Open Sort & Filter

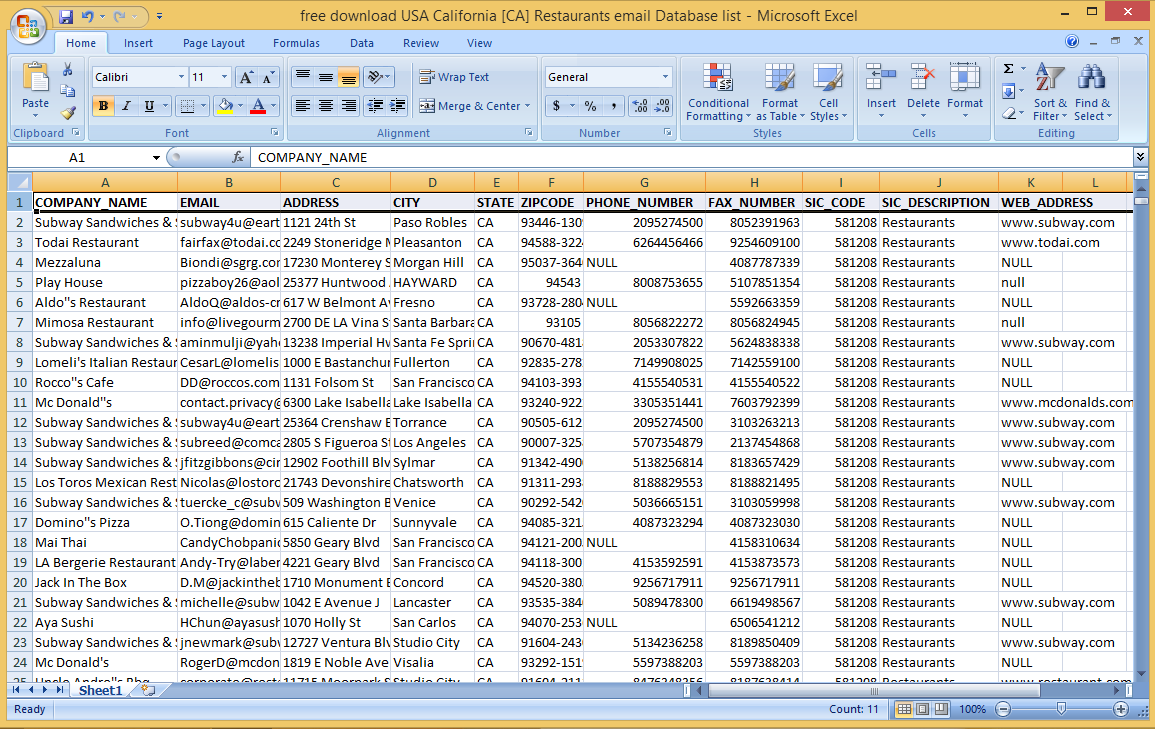click(x=1050, y=92)
